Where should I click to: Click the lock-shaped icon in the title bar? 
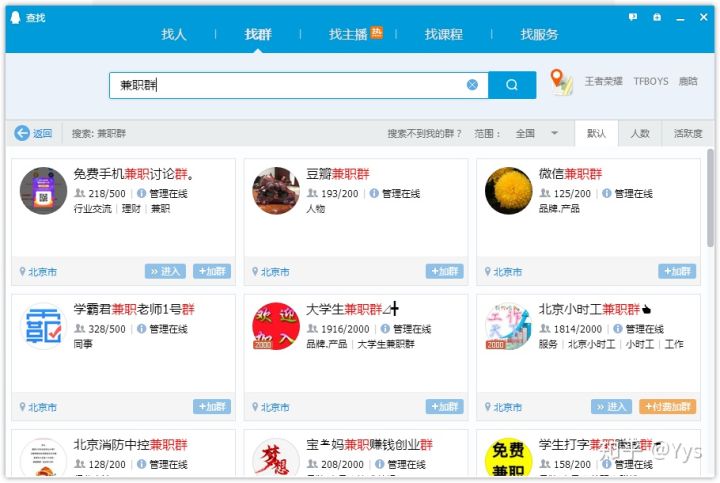[657, 17]
